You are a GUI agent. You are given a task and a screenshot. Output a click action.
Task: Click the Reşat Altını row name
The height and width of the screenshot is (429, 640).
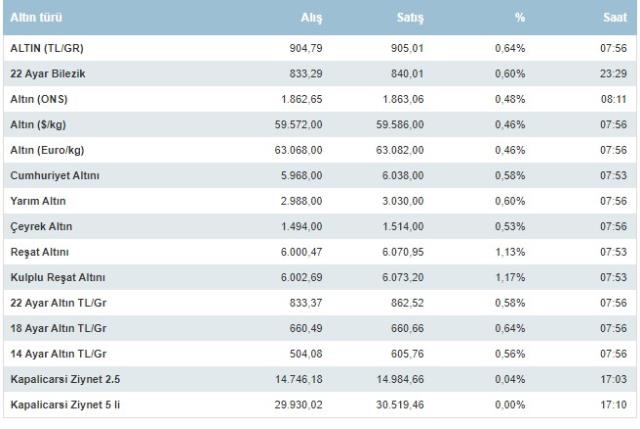tap(38, 253)
